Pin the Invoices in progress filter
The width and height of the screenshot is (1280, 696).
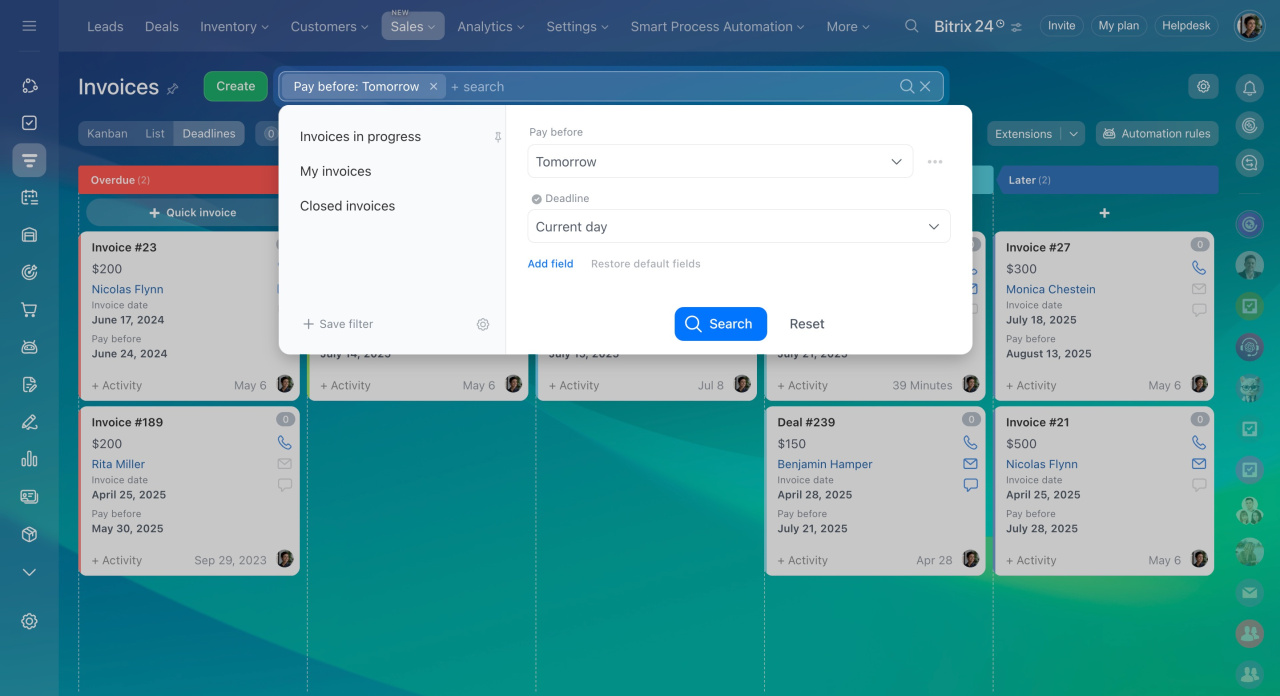coord(498,137)
